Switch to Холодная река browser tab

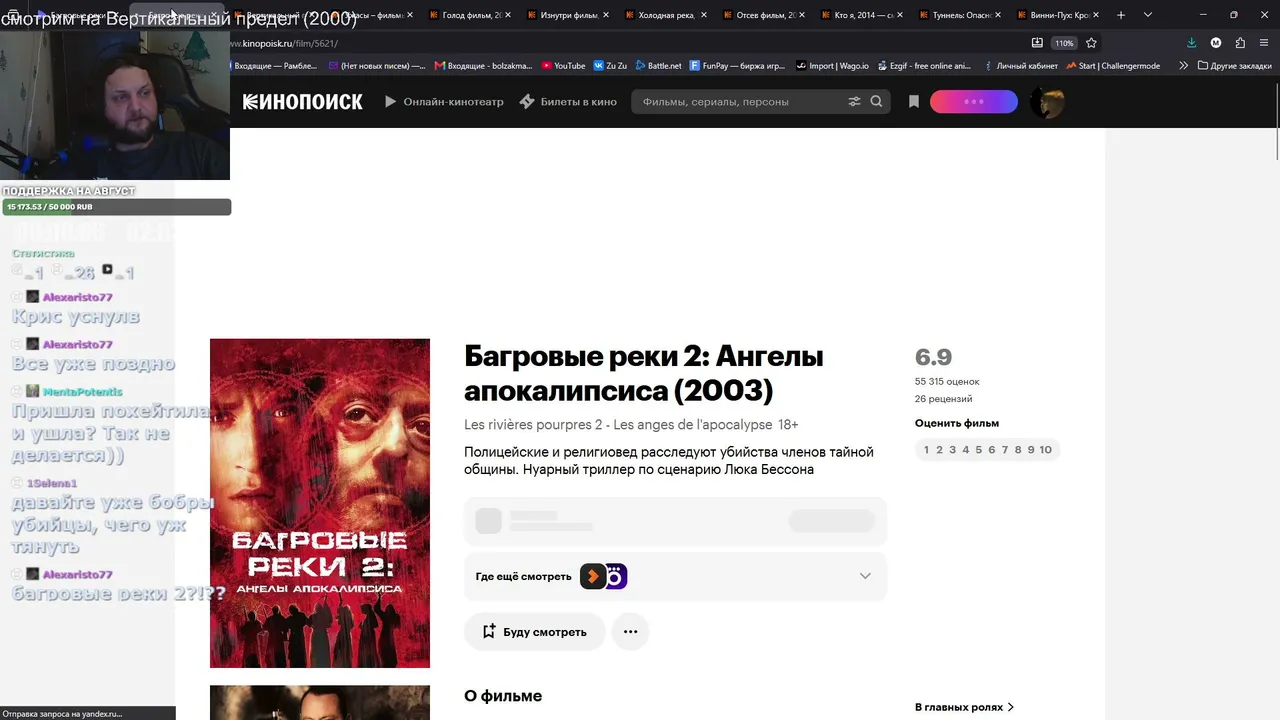click(x=666, y=15)
